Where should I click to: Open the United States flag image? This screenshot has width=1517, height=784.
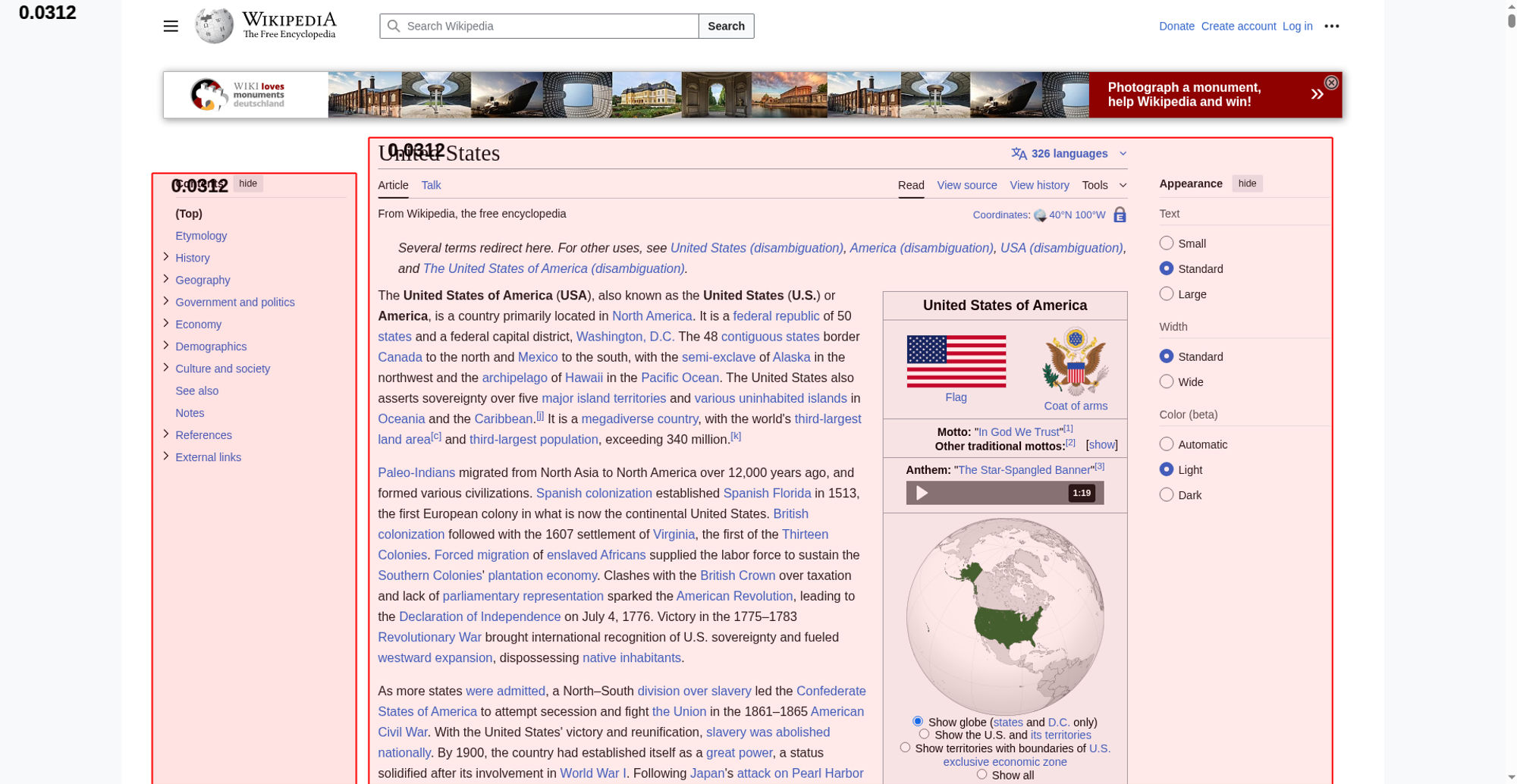coord(956,361)
